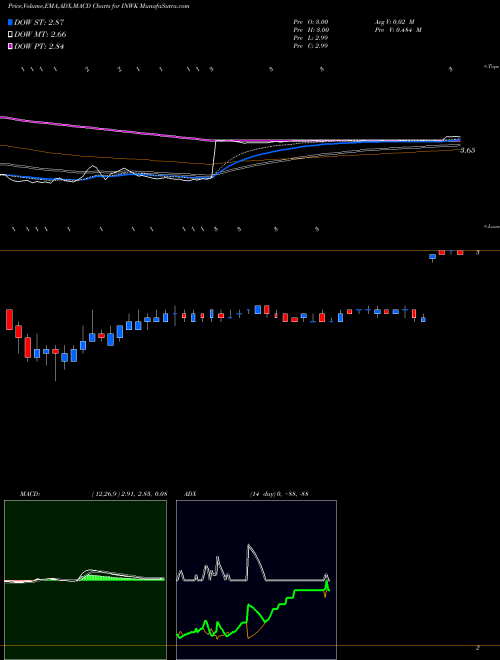Click the 3.65 EMA price label

coord(468,150)
